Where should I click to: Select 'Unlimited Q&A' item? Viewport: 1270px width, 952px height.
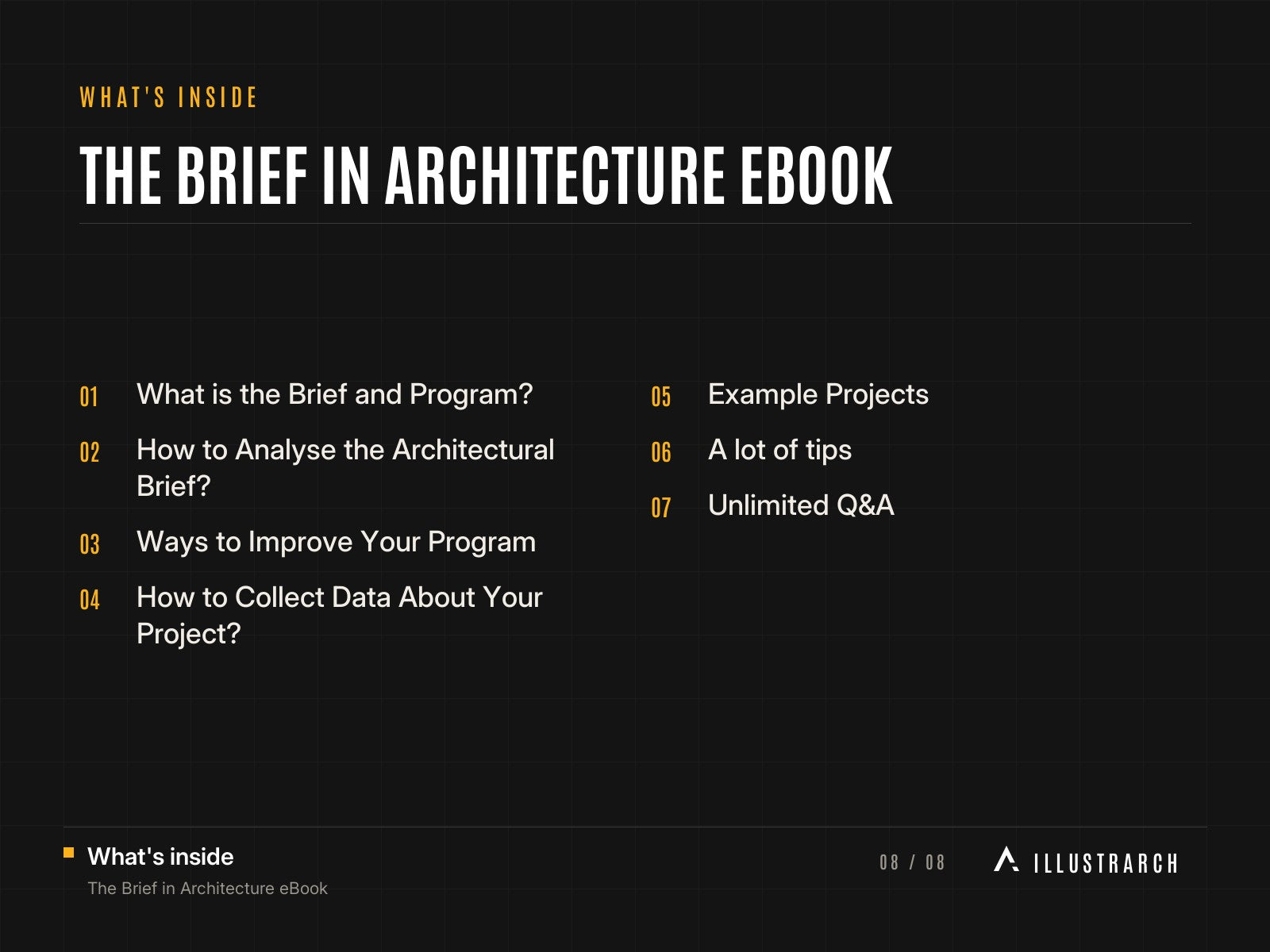[x=801, y=505]
